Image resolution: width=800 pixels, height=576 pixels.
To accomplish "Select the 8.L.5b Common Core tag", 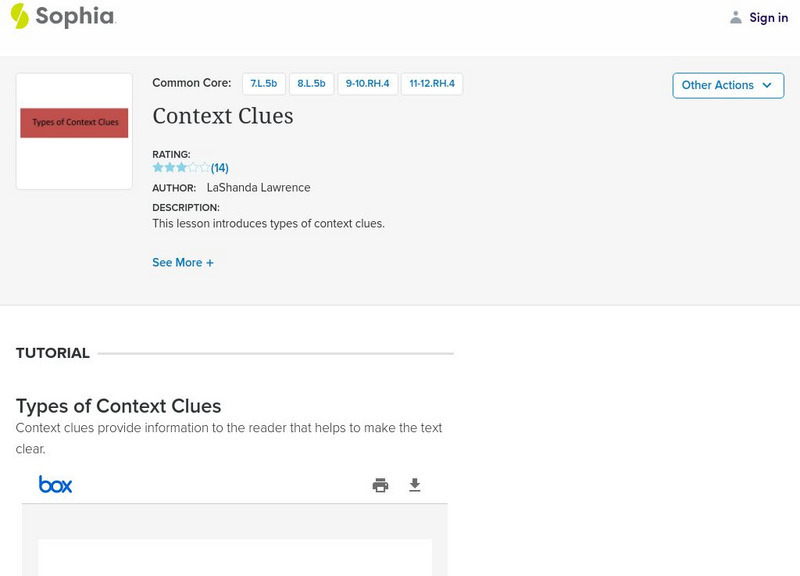I will (x=311, y=84).
